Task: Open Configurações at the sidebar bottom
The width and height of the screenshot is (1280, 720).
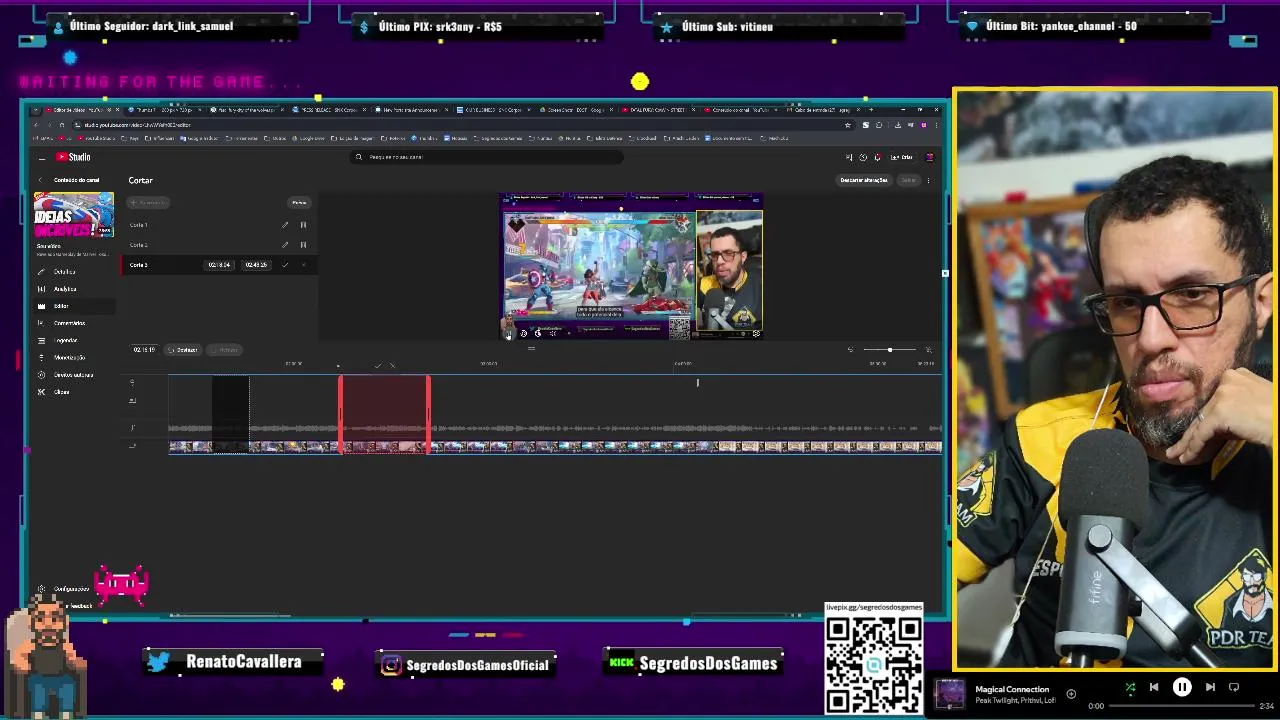Action: click(70, 589)
